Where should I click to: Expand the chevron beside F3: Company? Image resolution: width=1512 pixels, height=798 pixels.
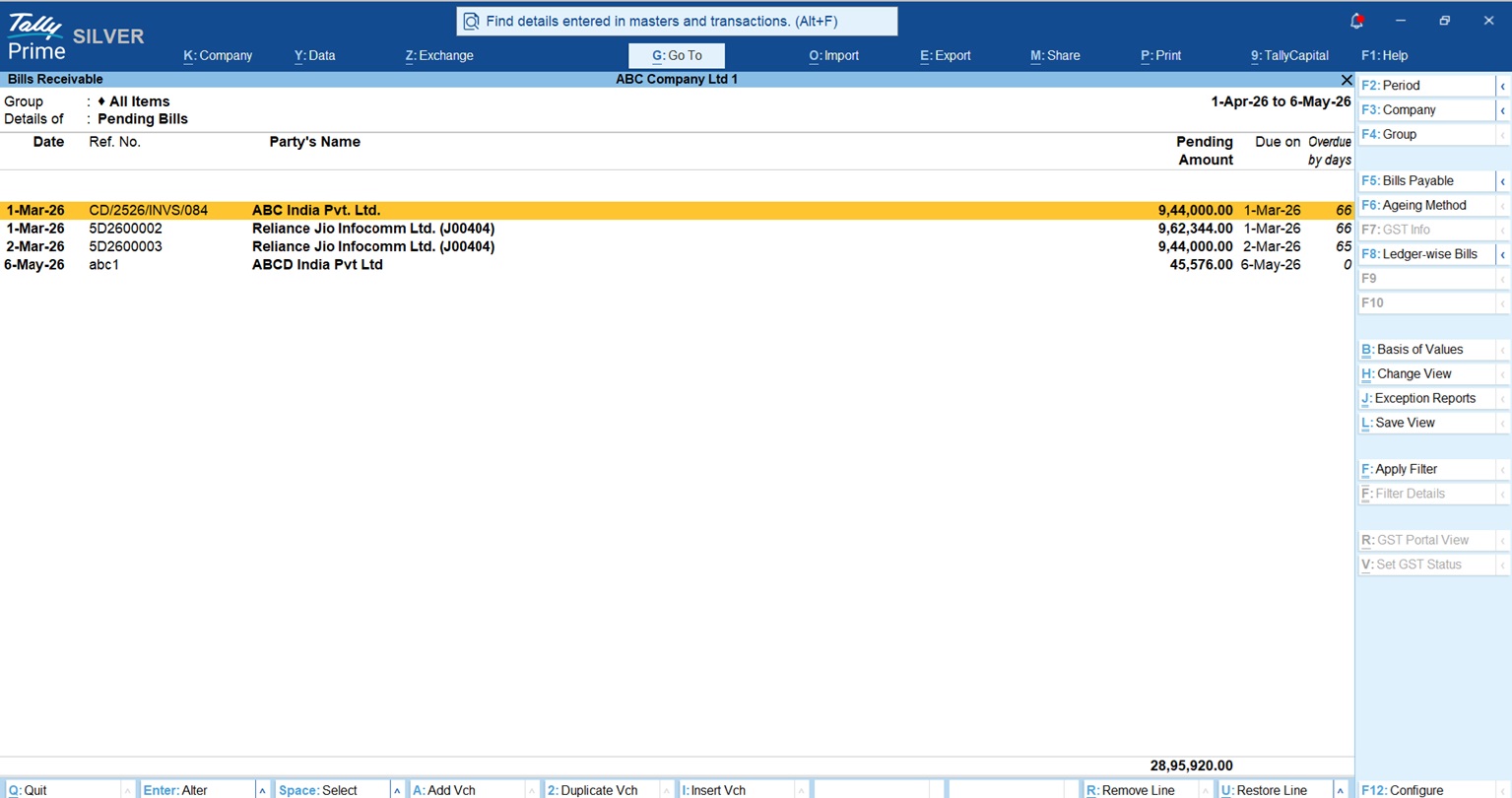pos(1503,111)
